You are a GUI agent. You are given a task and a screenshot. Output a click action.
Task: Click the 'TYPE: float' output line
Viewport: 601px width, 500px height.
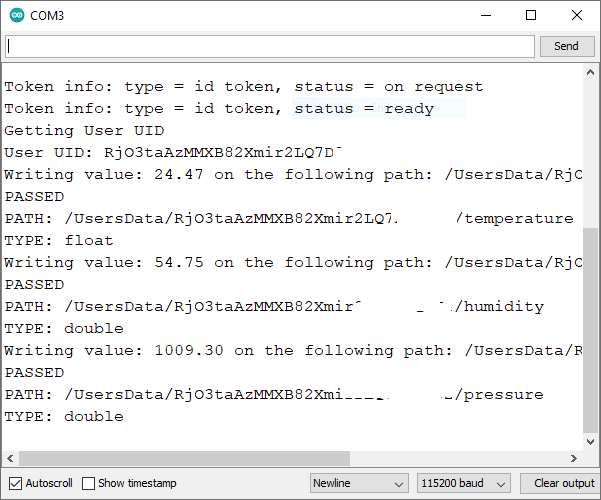pos(59,240)
